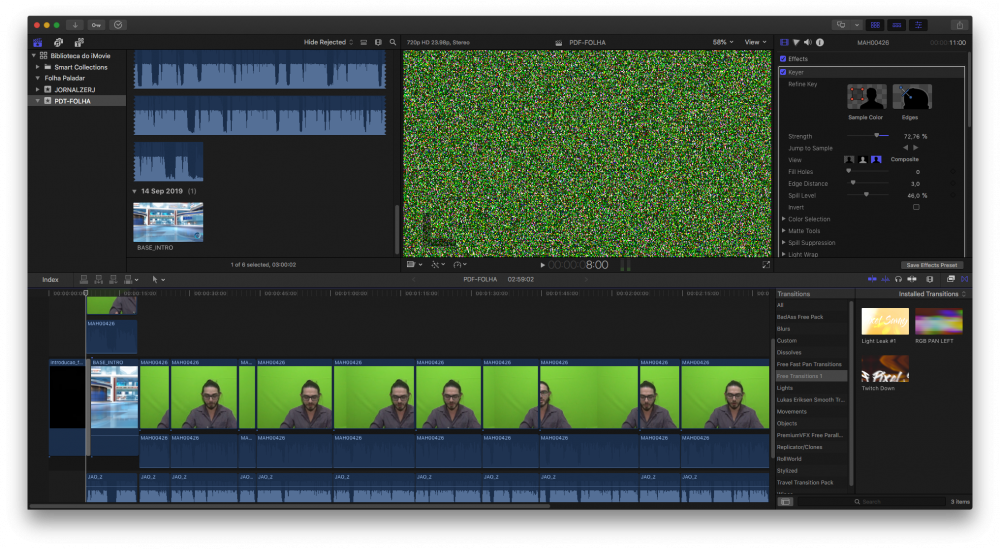Show the Video inspector filmstrip icon
This screenshot has width=1000, height=549.
(784, 43)
